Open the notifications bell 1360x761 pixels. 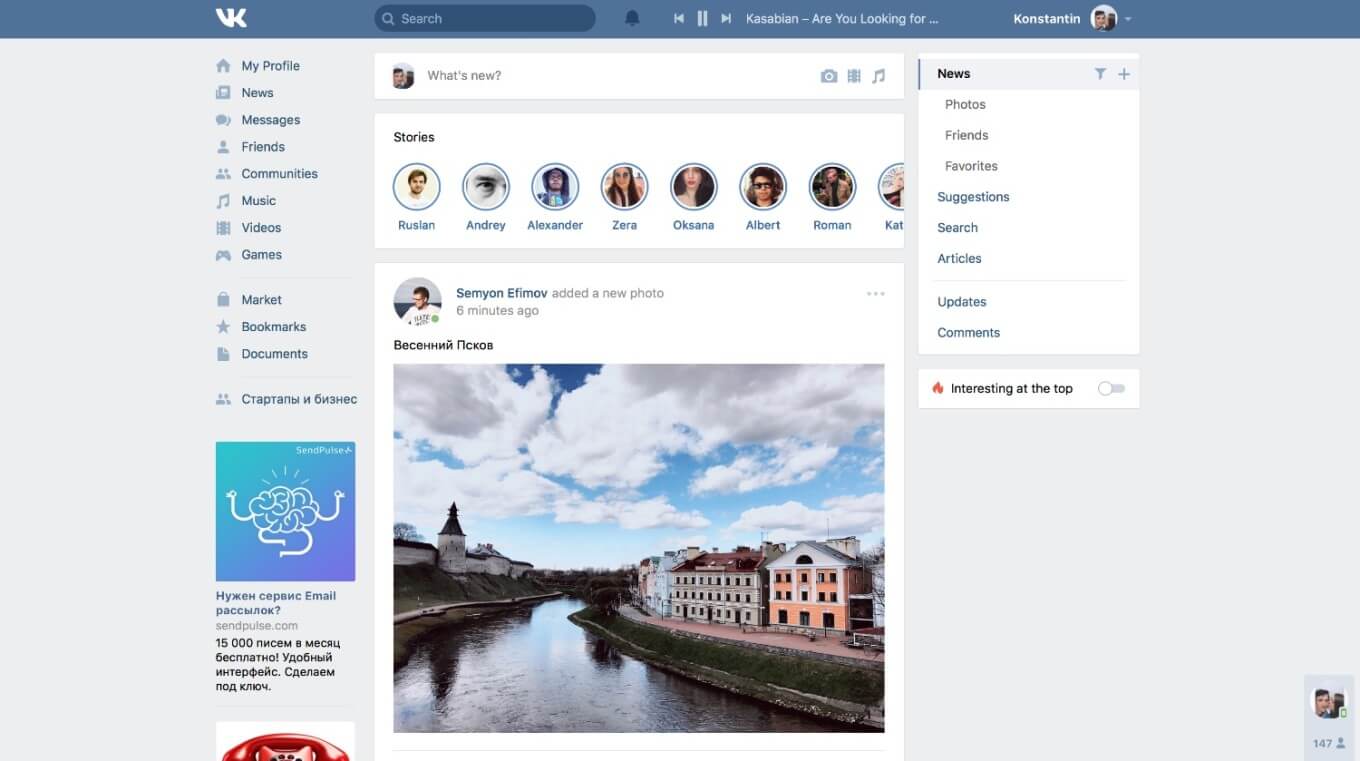click(x=632, y=18)
